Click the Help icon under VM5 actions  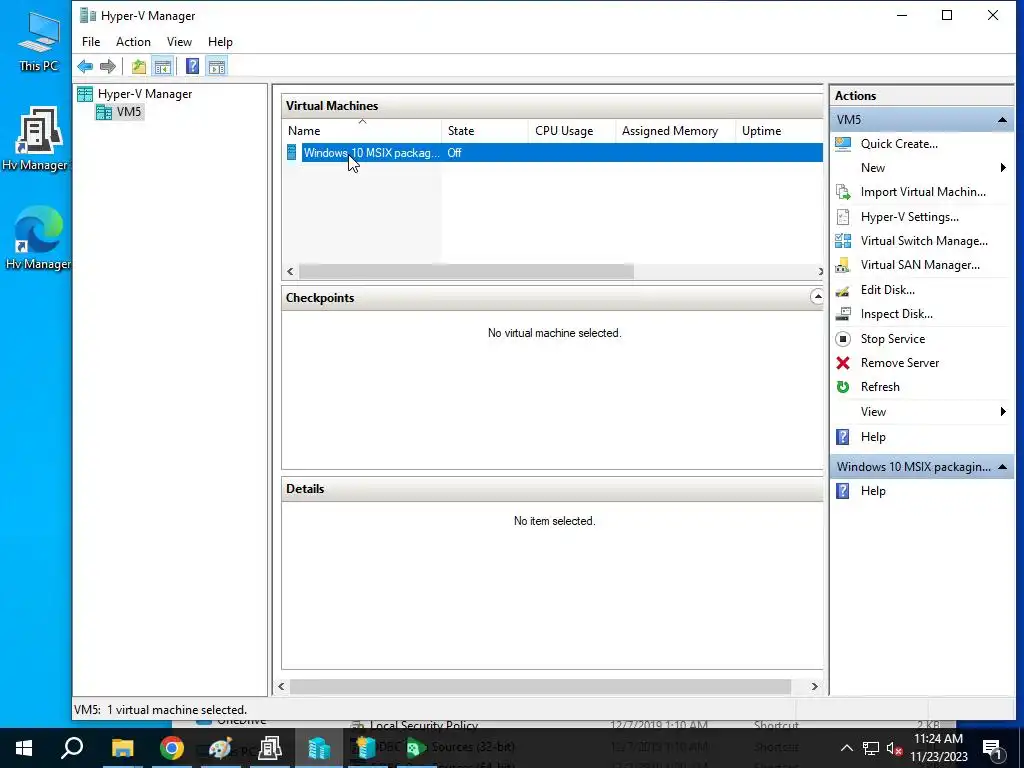[x=842, y=437]
